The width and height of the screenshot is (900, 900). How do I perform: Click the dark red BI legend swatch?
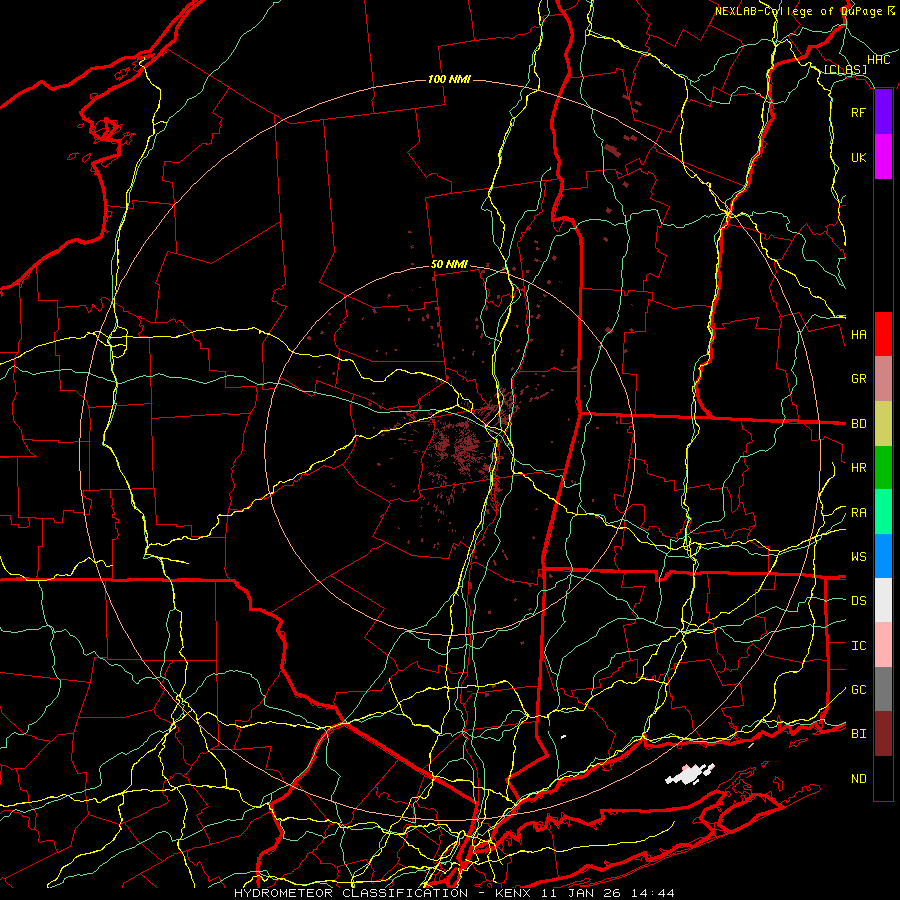pos(883,734)
